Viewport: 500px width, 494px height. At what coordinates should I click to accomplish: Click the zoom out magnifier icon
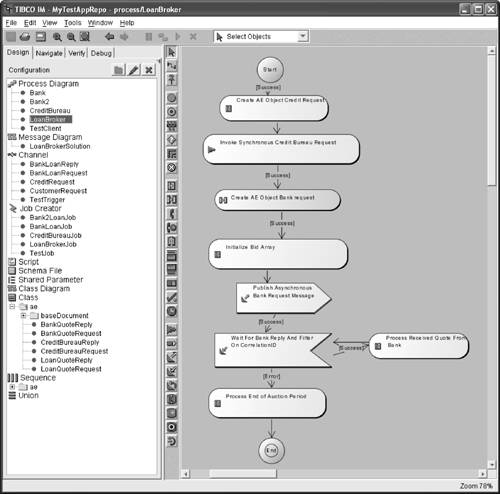pos(71,37)
